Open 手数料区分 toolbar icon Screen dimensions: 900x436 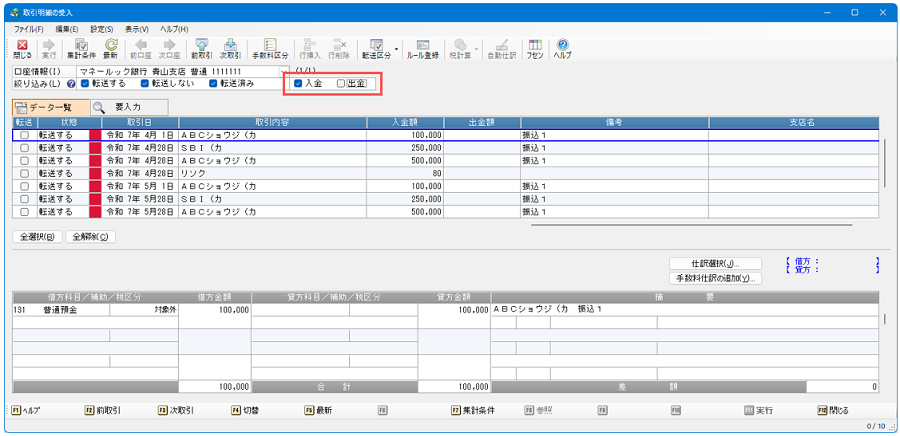coord(270,49)
